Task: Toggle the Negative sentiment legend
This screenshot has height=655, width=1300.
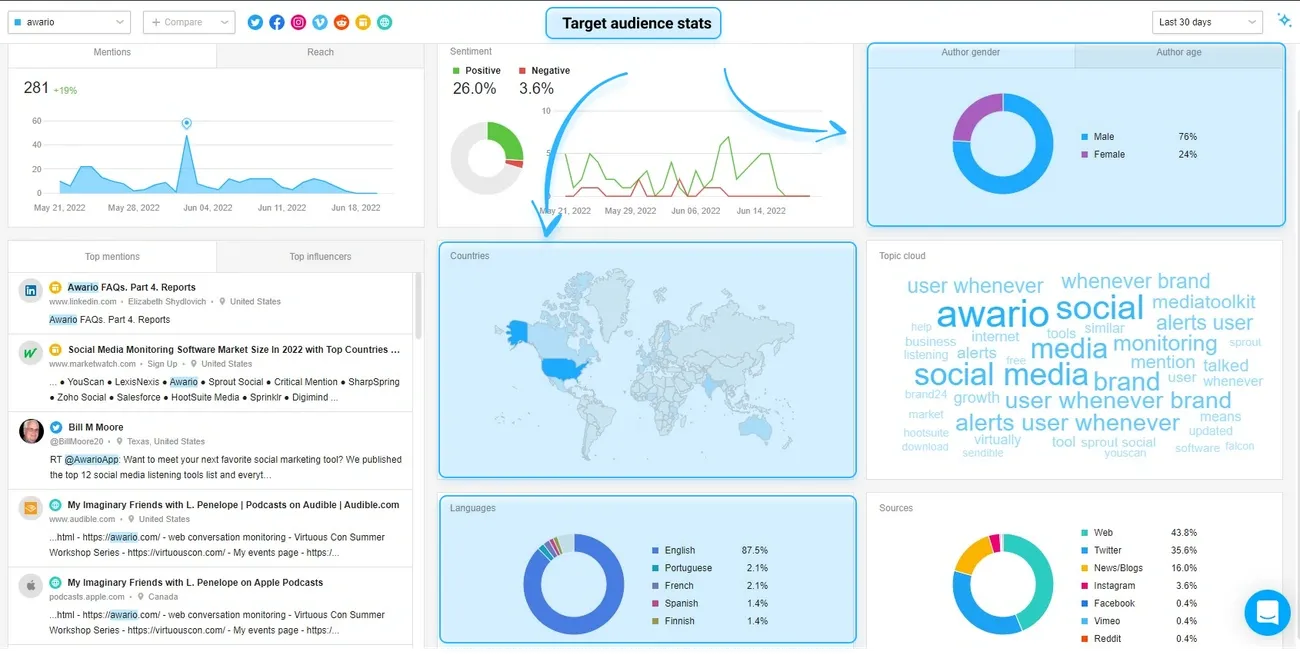Action: point(544,71)
